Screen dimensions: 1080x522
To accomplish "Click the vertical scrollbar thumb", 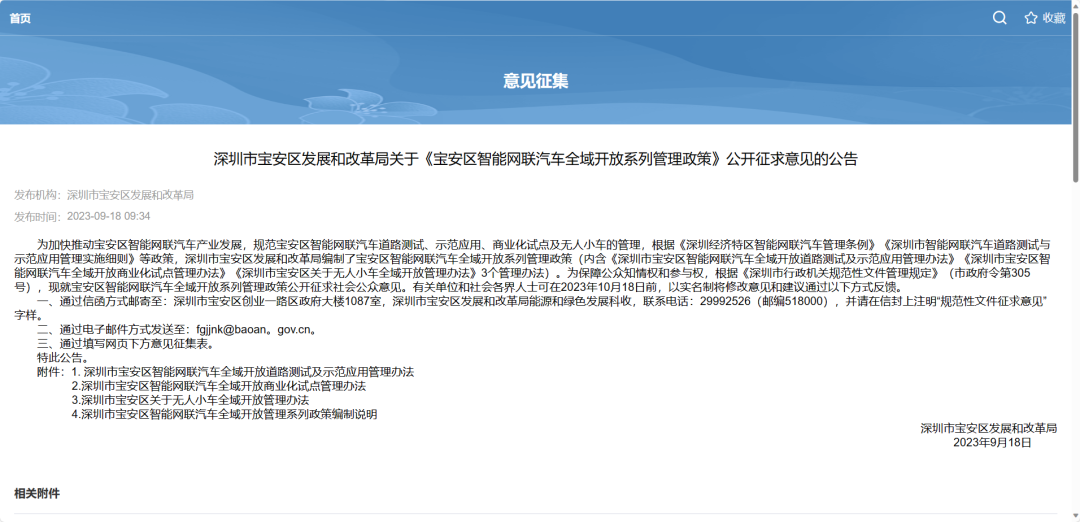I will (x=1075, y=96).
